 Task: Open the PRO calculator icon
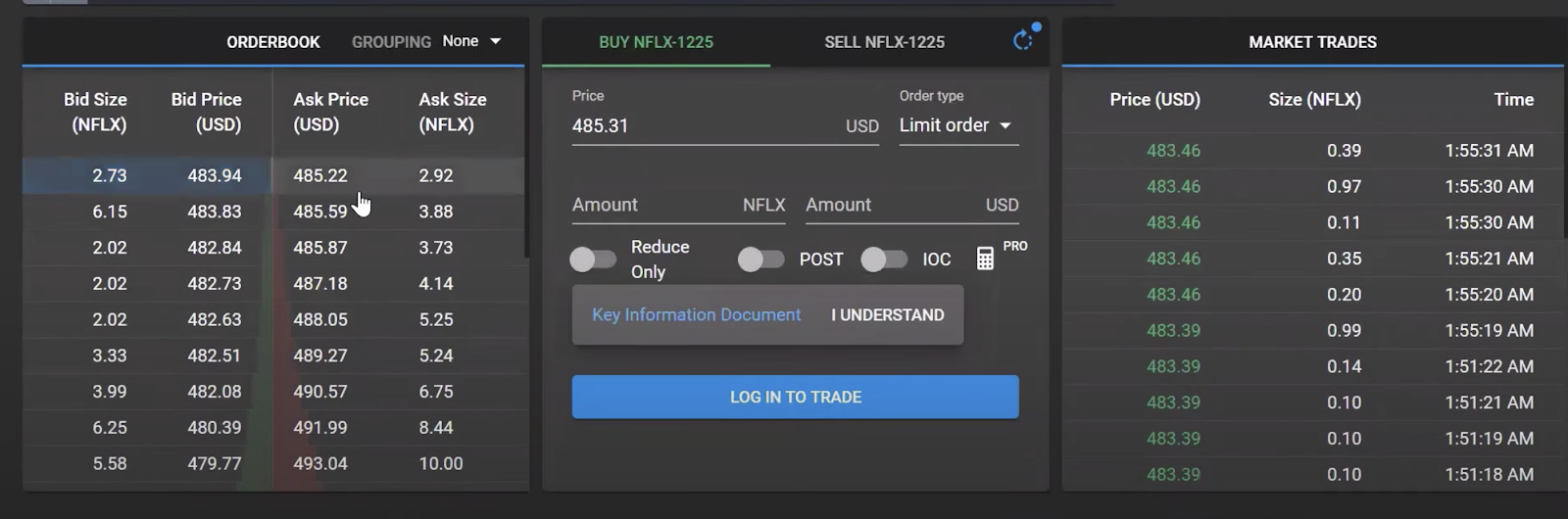985,259
